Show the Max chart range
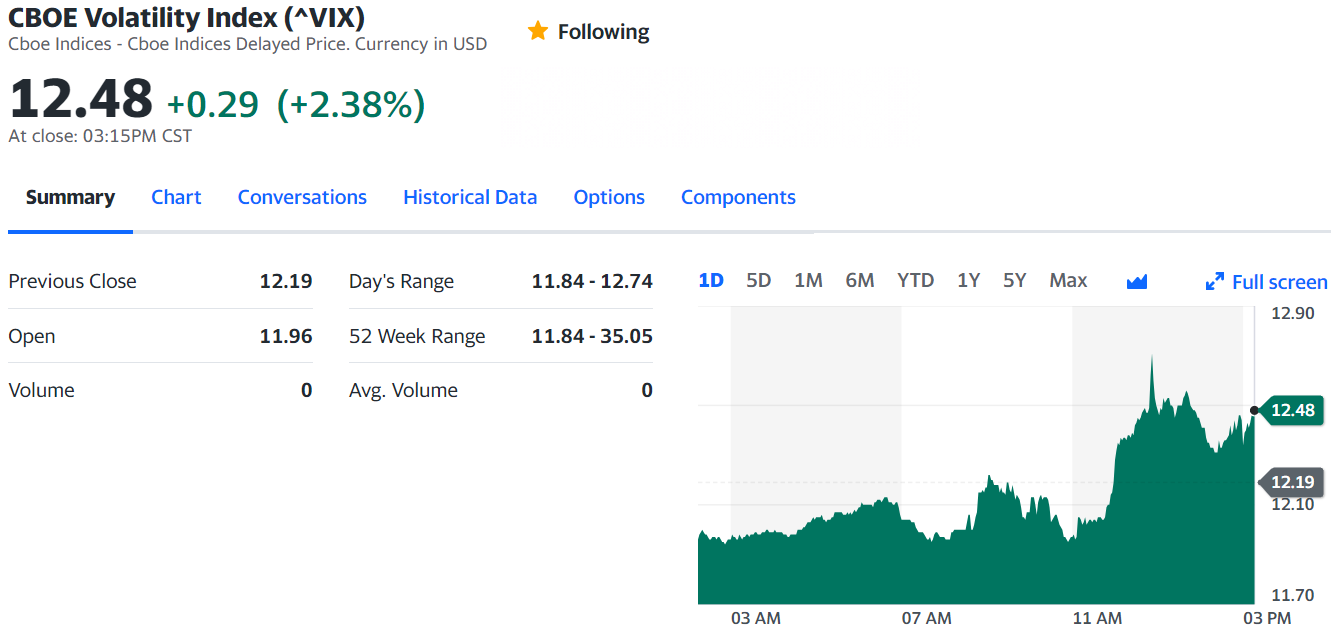The image size is (1331, 632). tap(1068, 281)
